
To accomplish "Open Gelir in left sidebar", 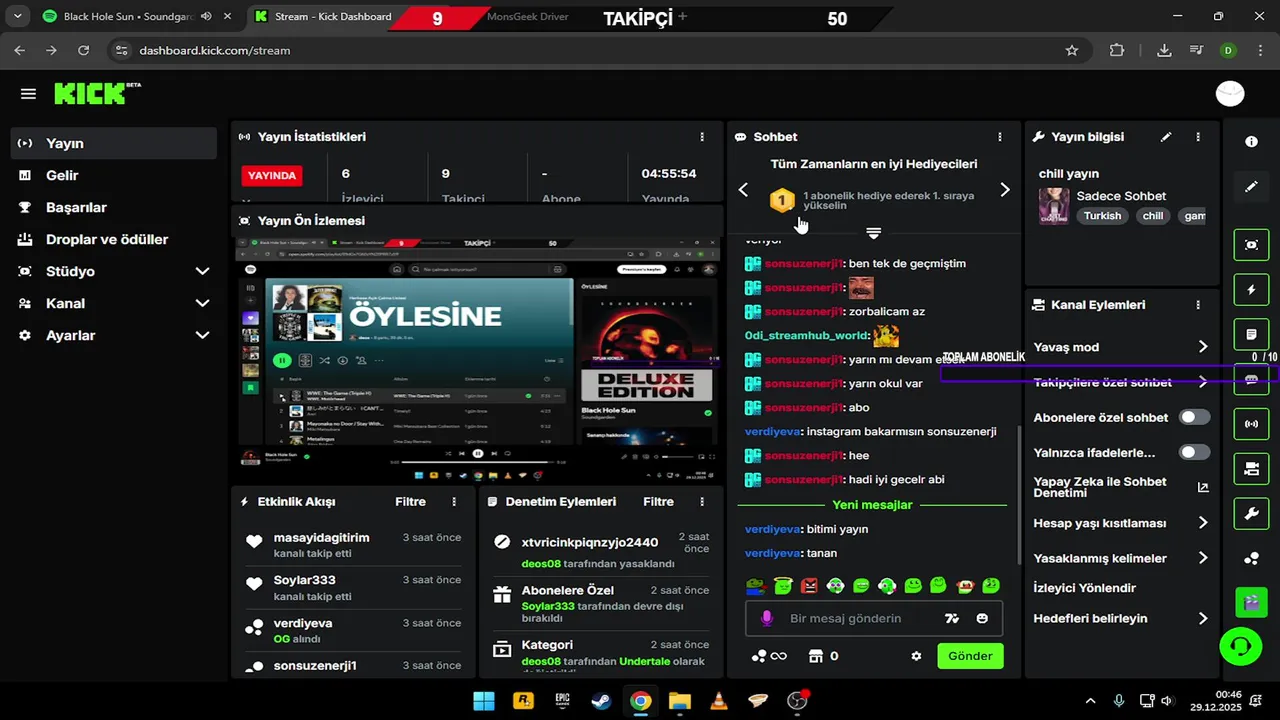I will point(113,175).
